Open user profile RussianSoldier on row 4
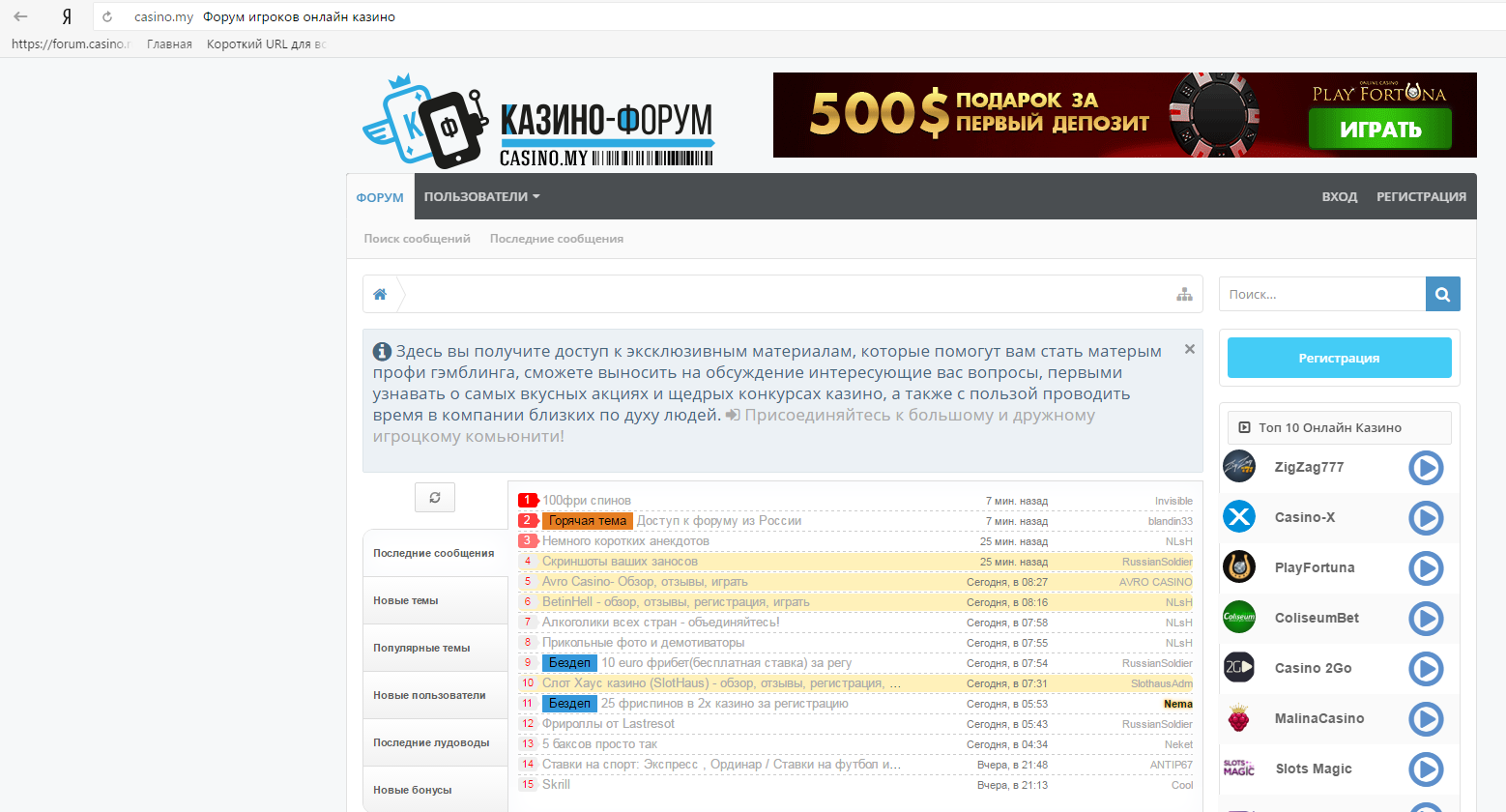This screenshot has height=812, width=1506. click(x=1157, y=562)
